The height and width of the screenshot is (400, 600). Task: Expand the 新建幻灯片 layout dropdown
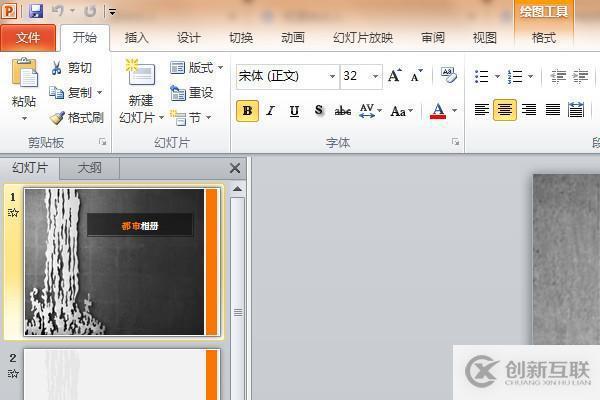(x=161, y=118)
